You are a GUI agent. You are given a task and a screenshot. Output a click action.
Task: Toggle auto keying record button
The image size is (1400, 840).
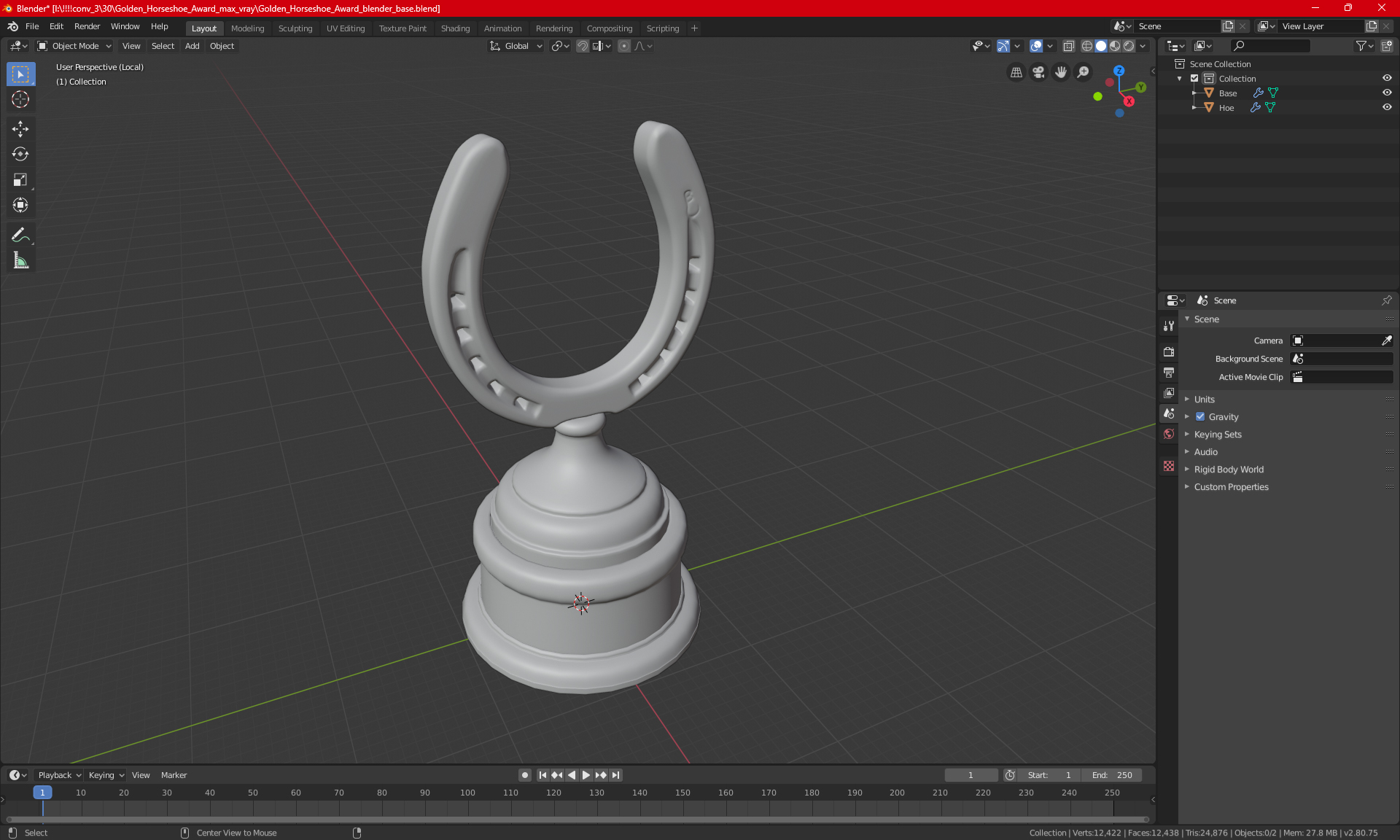(x=524, y=775)
